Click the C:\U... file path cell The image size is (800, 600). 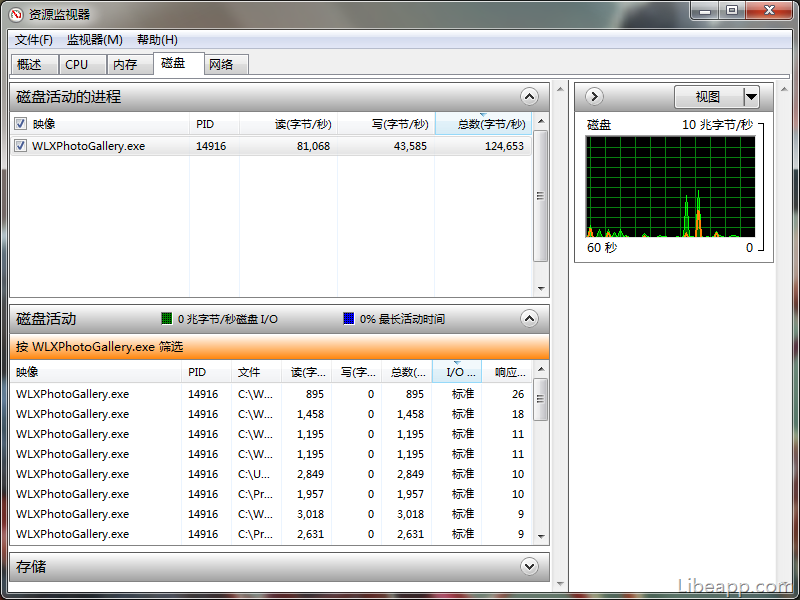point(254,474)
